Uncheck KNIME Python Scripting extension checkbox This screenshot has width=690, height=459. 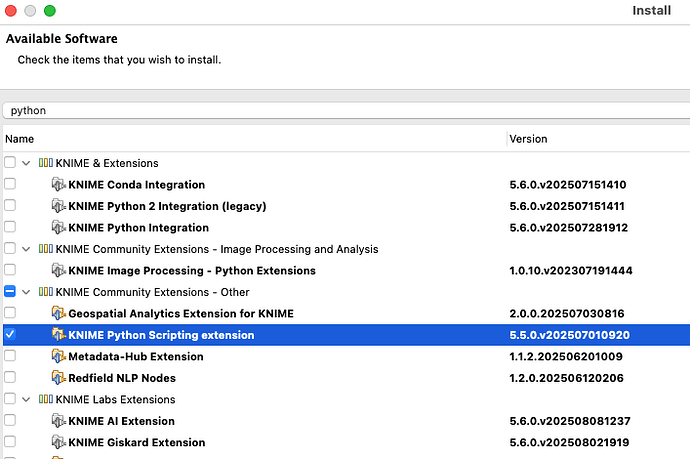(x=10, y=335)
